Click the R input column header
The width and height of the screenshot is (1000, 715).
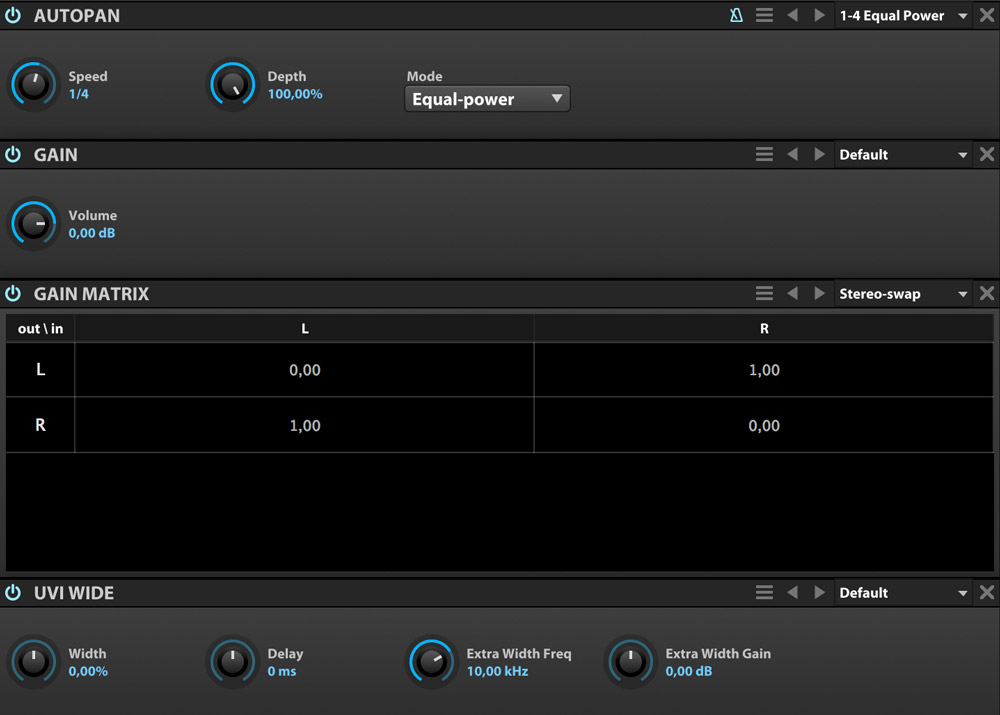(764, 328)
